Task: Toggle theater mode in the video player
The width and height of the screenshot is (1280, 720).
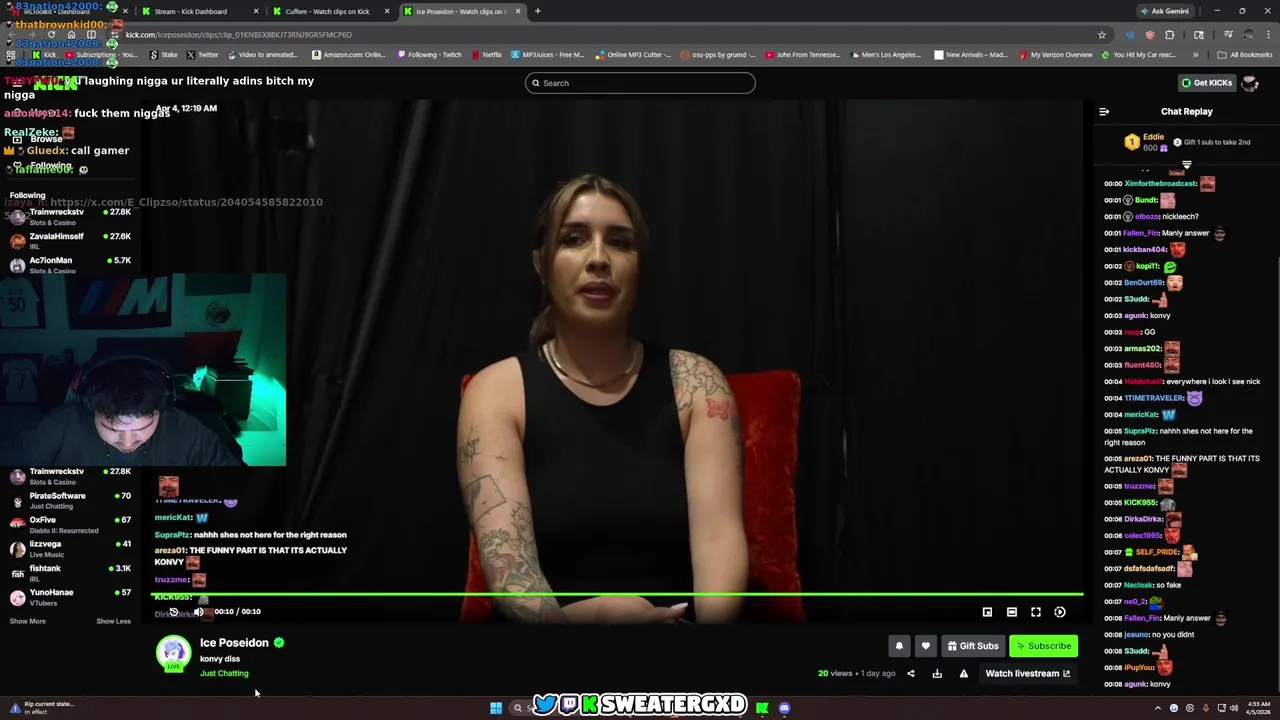Action: click(1011, 612)
